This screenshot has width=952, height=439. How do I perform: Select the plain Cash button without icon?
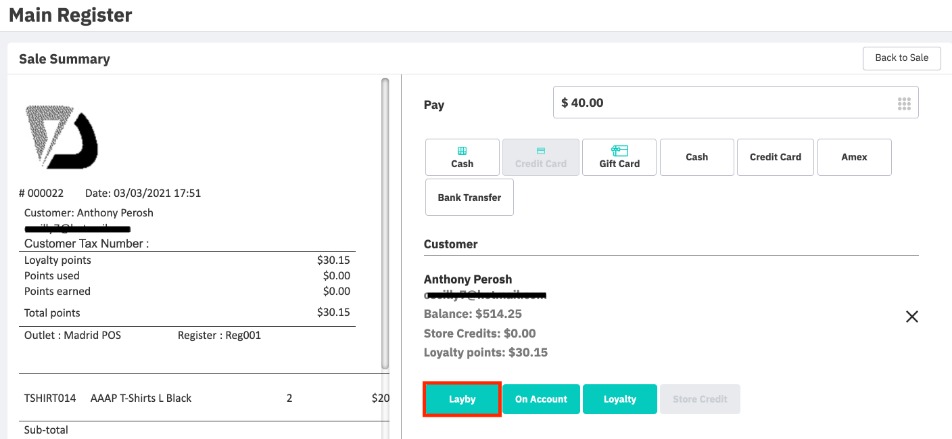pyautogui.click(x=697, y=157)
